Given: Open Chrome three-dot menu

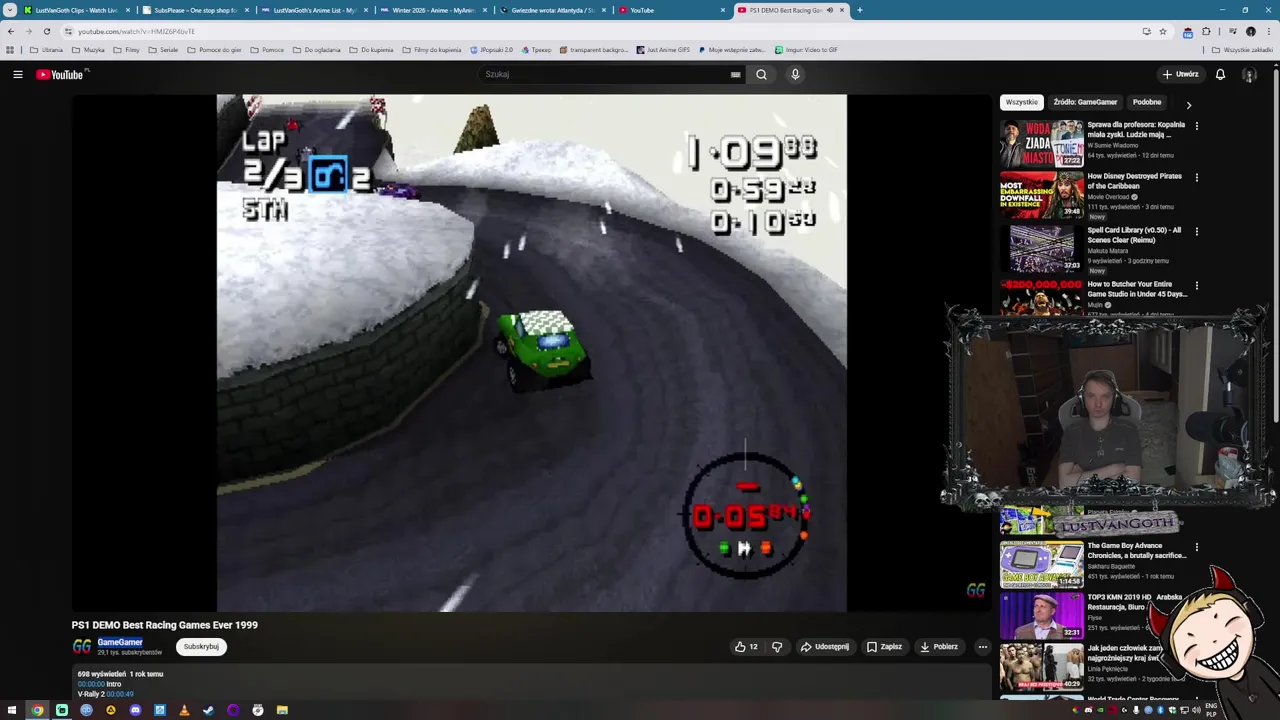Looking at the screenshot, I should point(1268,31).
